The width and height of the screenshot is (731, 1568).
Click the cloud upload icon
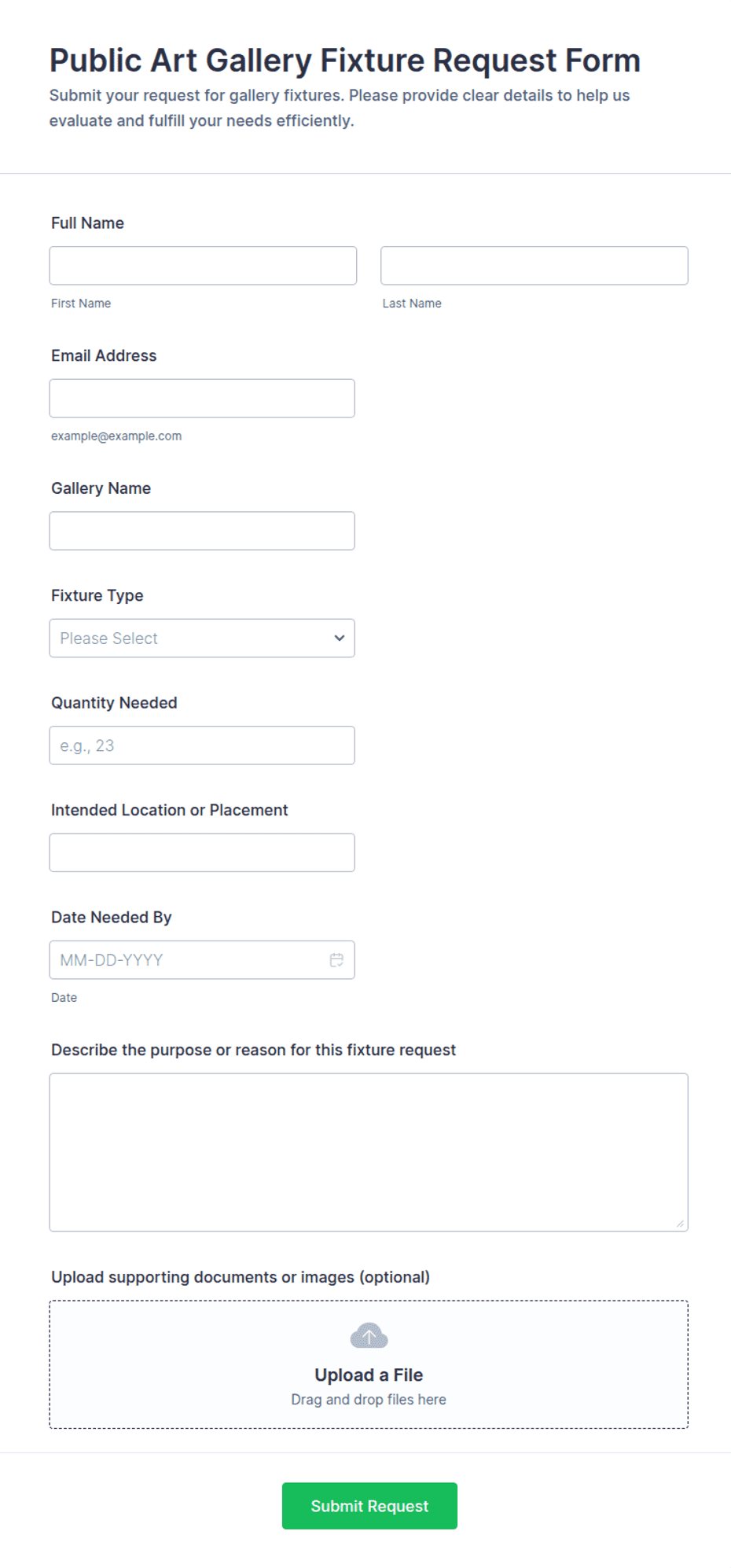(369, 1335)
